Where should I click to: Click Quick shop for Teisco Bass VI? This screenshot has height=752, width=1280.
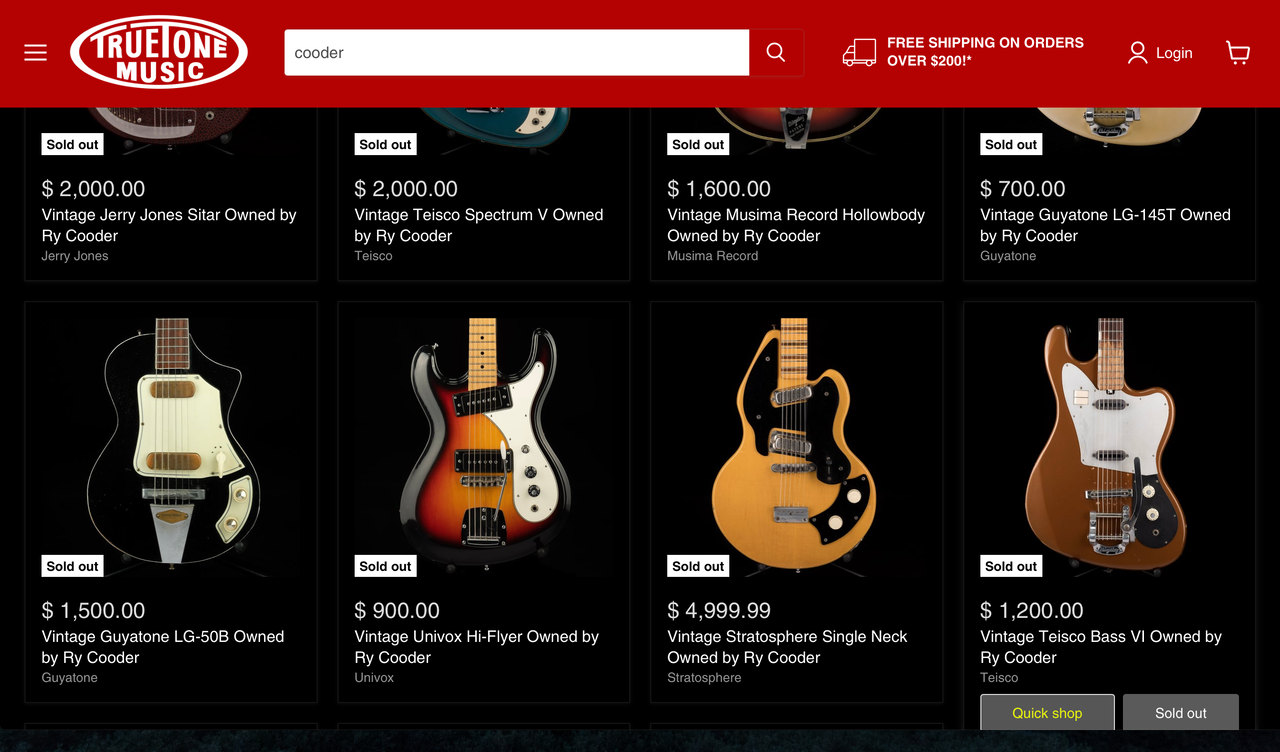coord(1047,713)
